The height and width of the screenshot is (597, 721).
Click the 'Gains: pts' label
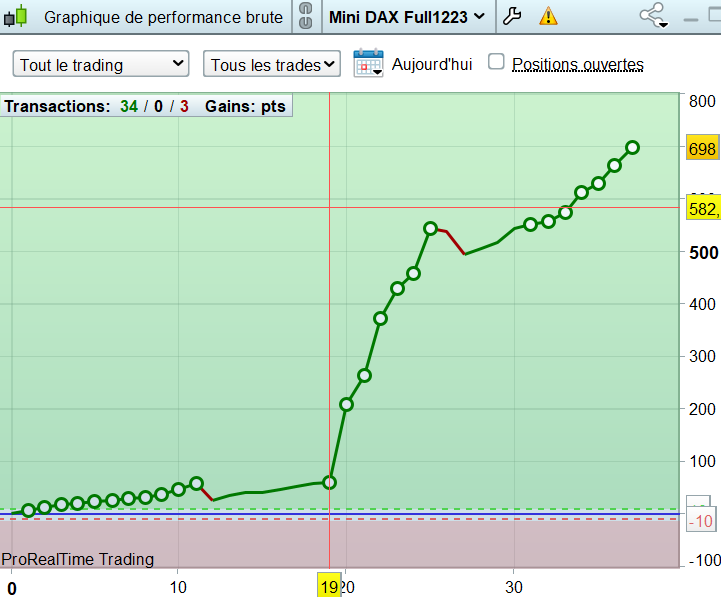click(245, 106)
